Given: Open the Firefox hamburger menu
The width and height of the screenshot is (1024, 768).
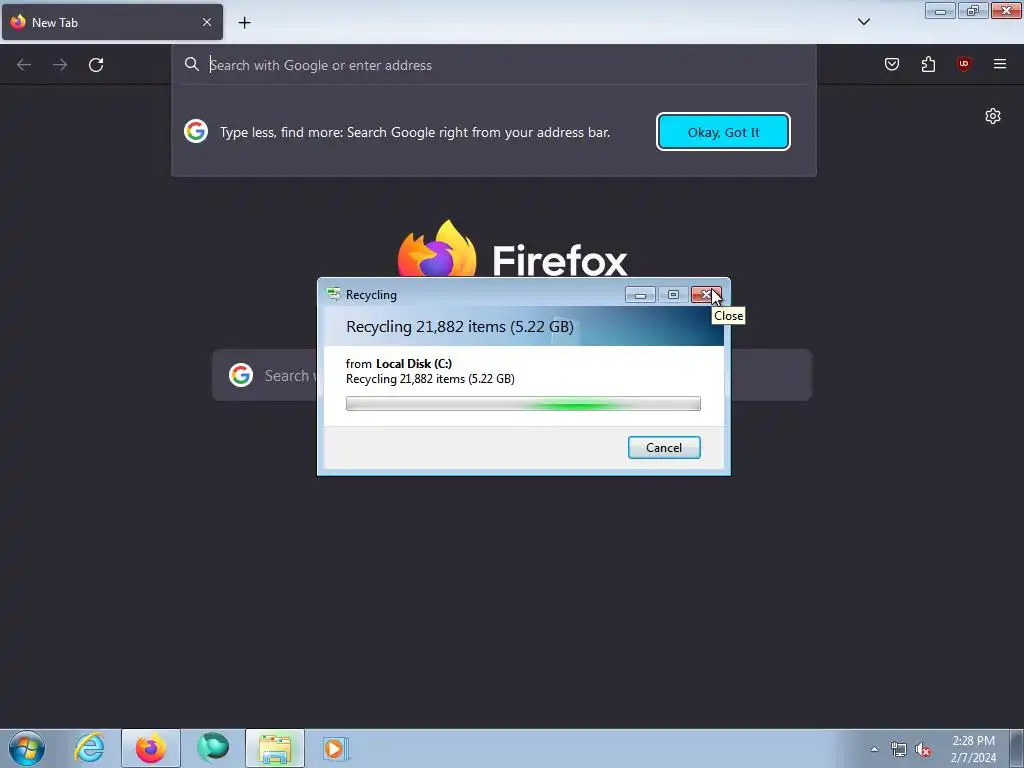Looking at the screenshot, I should [999, 64].
